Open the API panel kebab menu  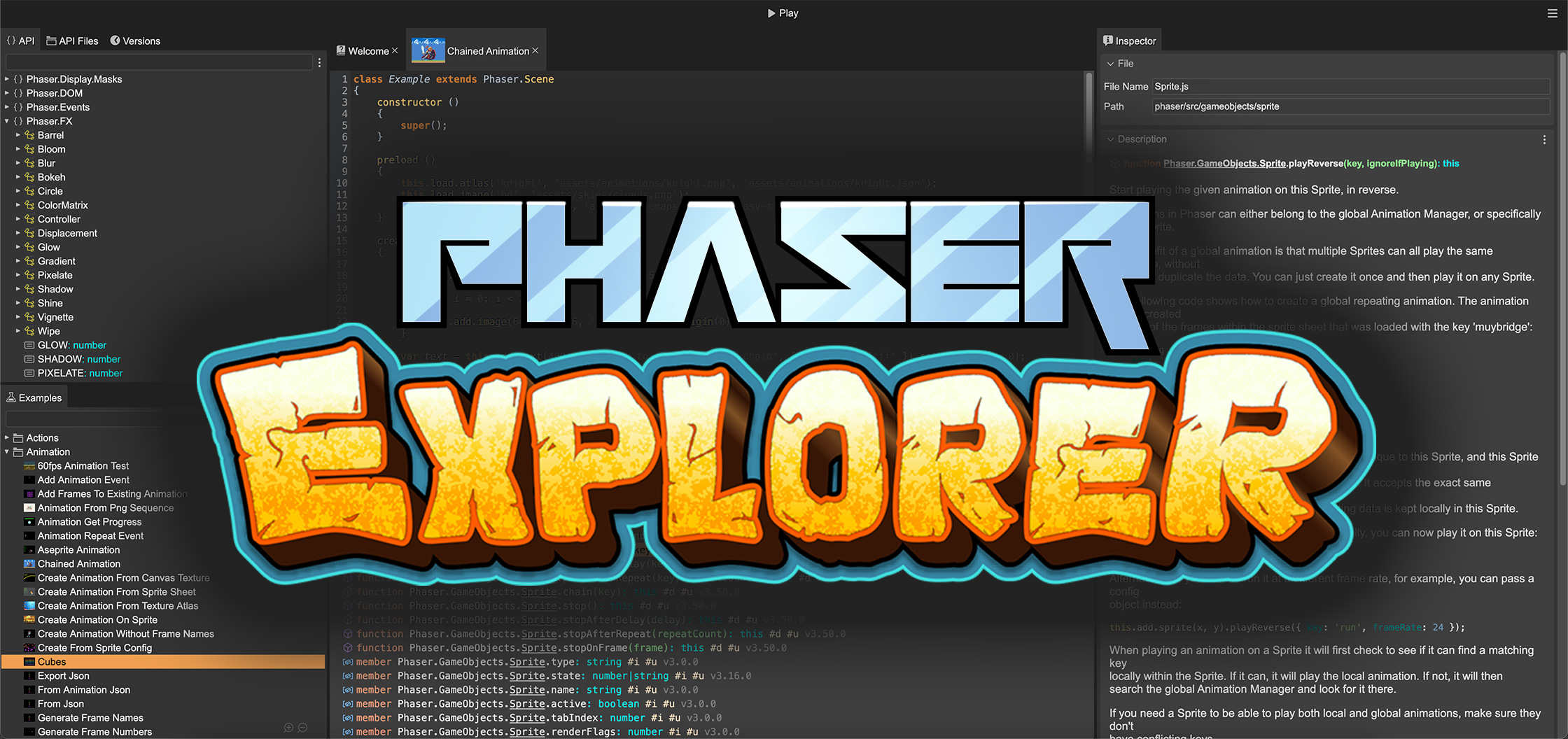point(320,62)
